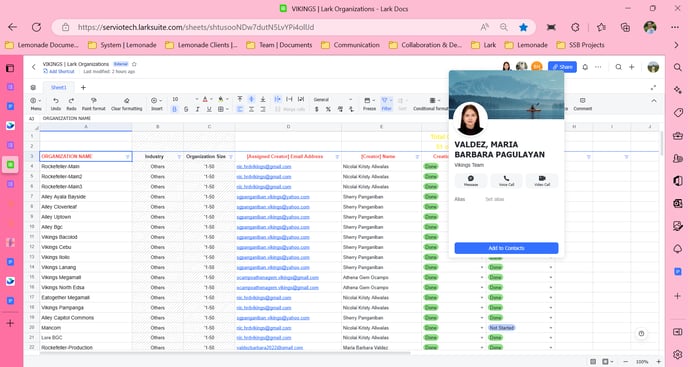Click the Undo icon in the toolbar
The height and width of the screenshot is (367, 688).
[x=56, y=101]
